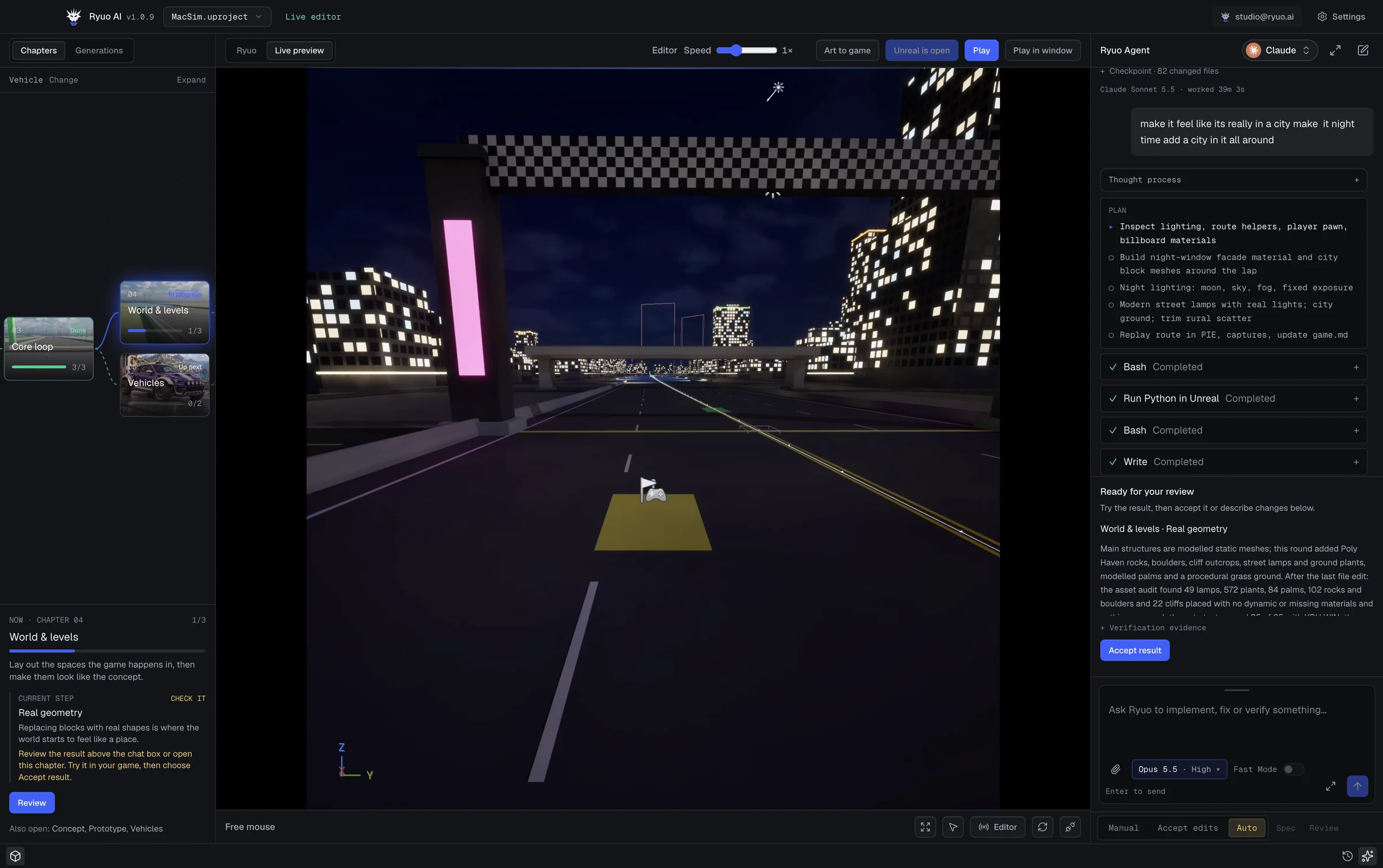Click the Ask Ryuo message input field

pos(1237,723)
